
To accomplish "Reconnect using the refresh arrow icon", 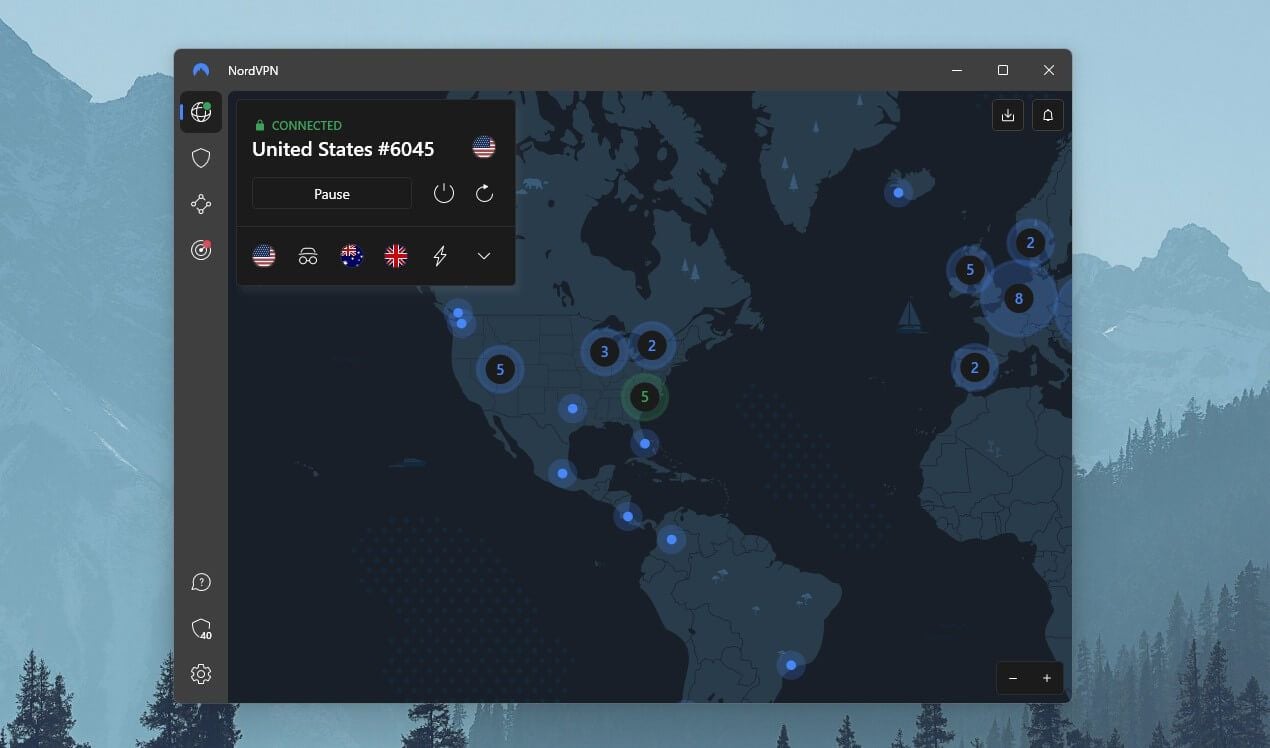I will (484, 194).
